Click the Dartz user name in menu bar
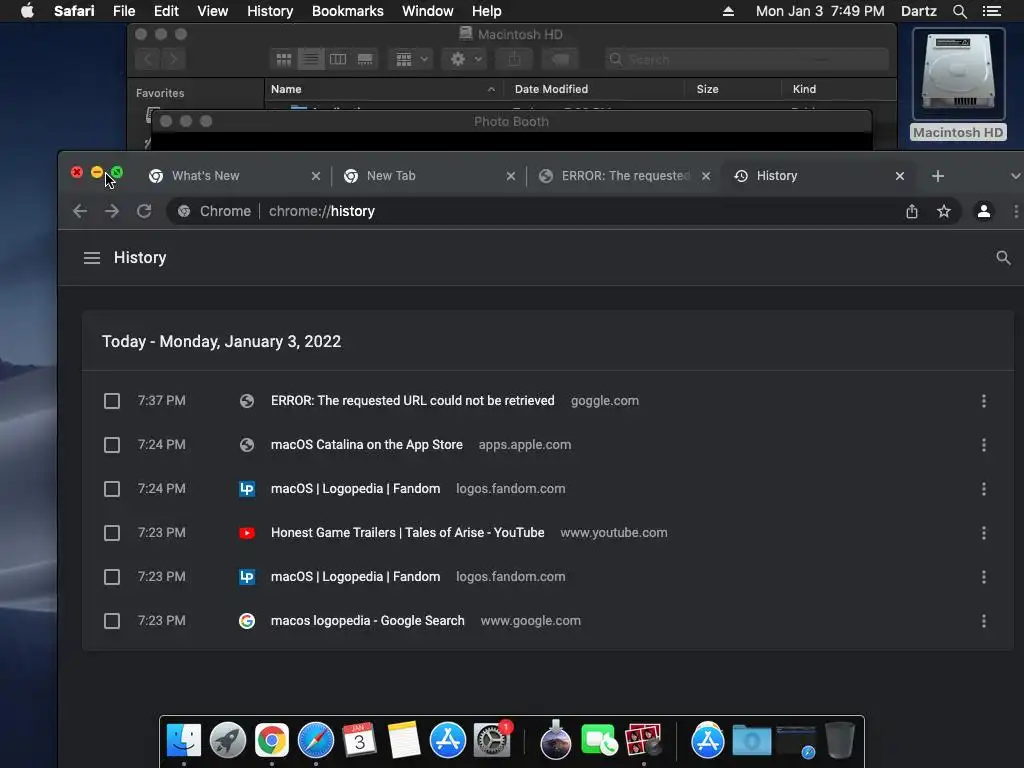The width and height of the screenshot is (1024, 768). (919, 11)
